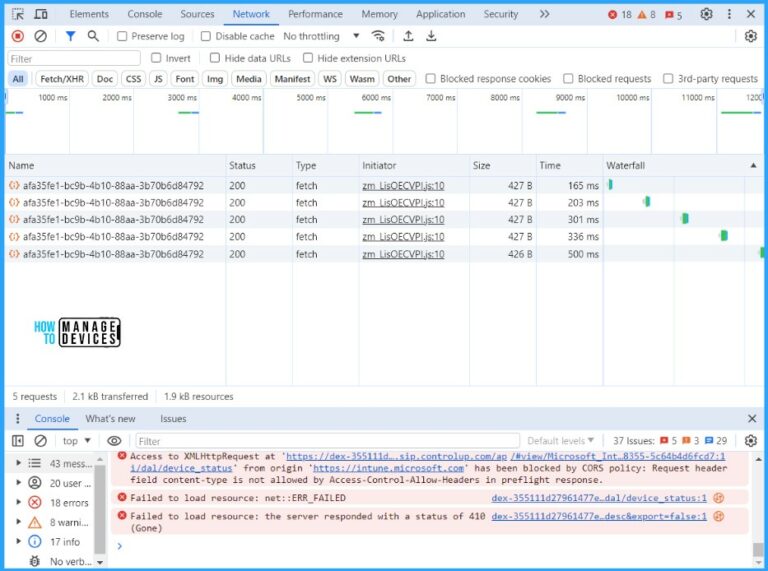Screen dimensions: 768x571
Task: Click the console sidebar scrollbar thumb
Action: pos(100,509)
